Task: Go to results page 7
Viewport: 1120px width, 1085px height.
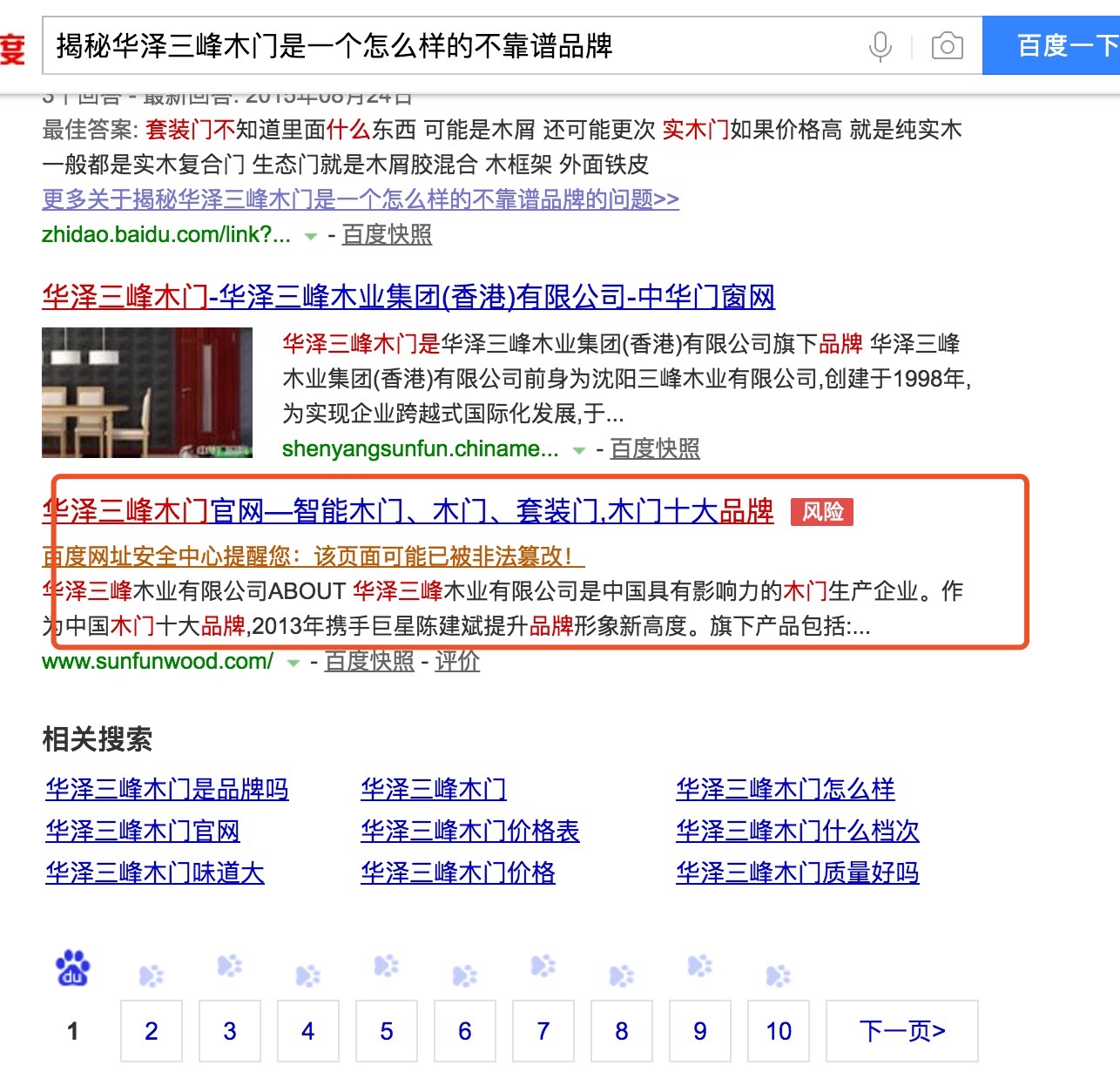Action: (x=543, y=1031)
